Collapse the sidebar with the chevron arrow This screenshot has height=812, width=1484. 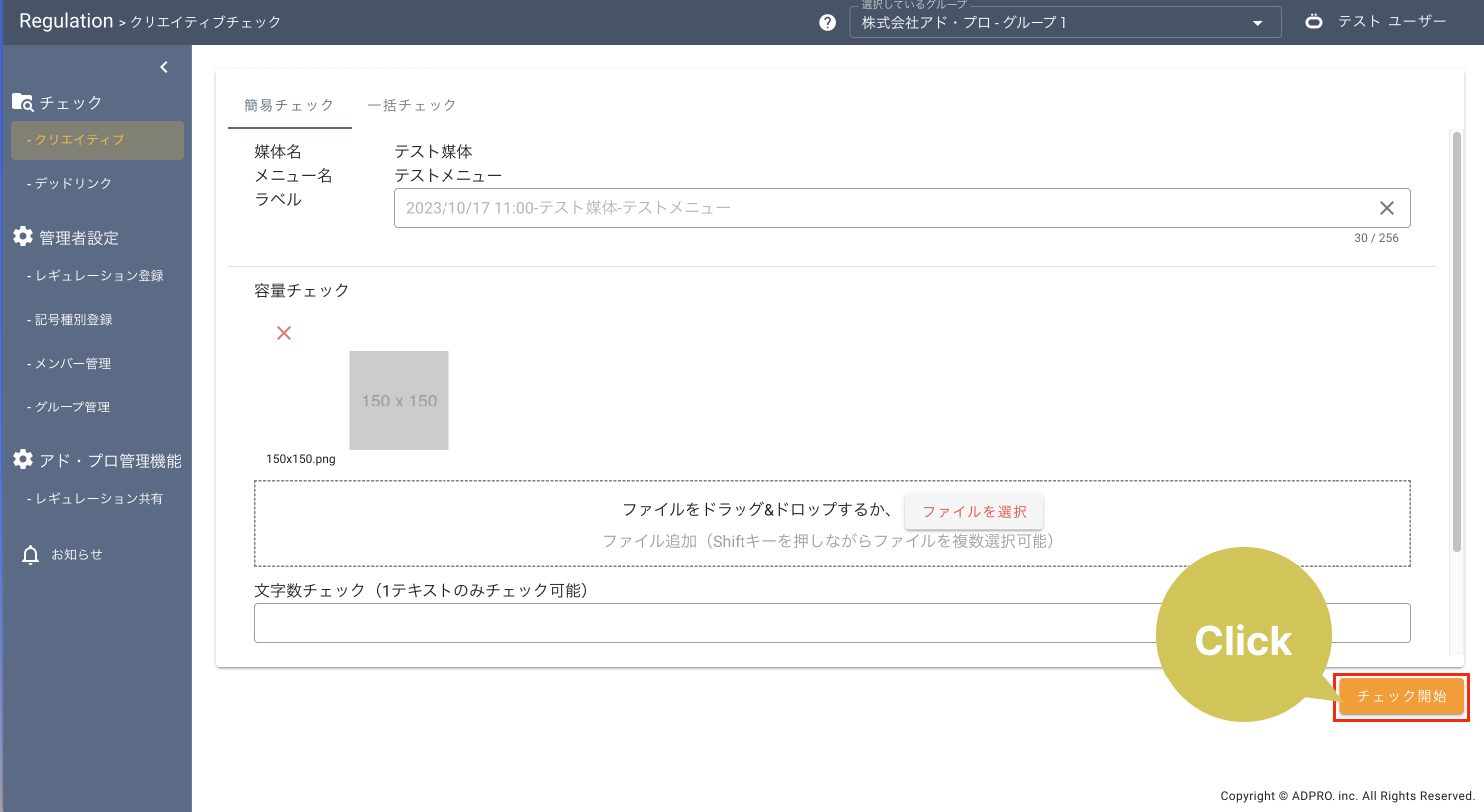click(164, 67)
